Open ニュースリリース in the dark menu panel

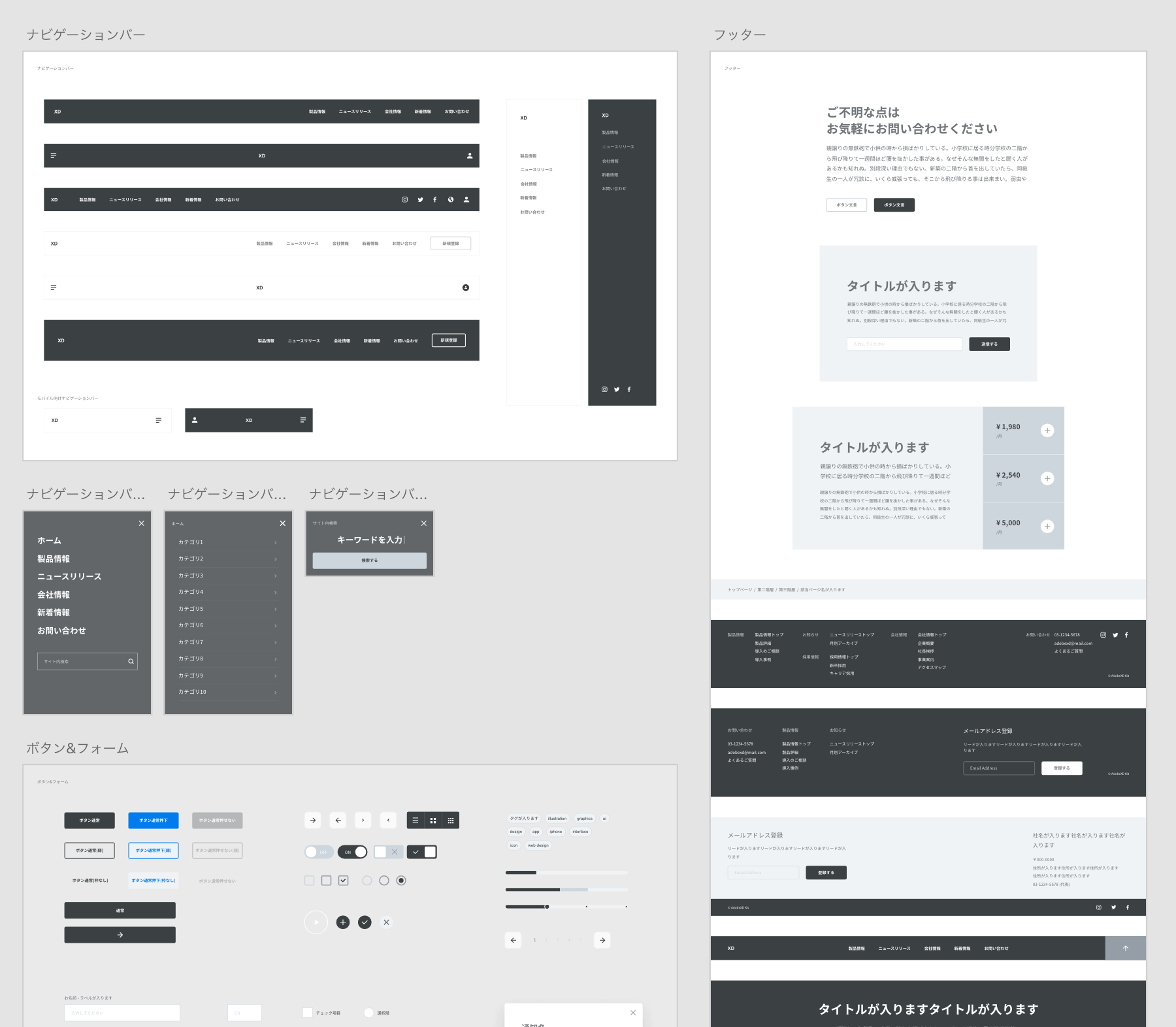tap(69, 577)
